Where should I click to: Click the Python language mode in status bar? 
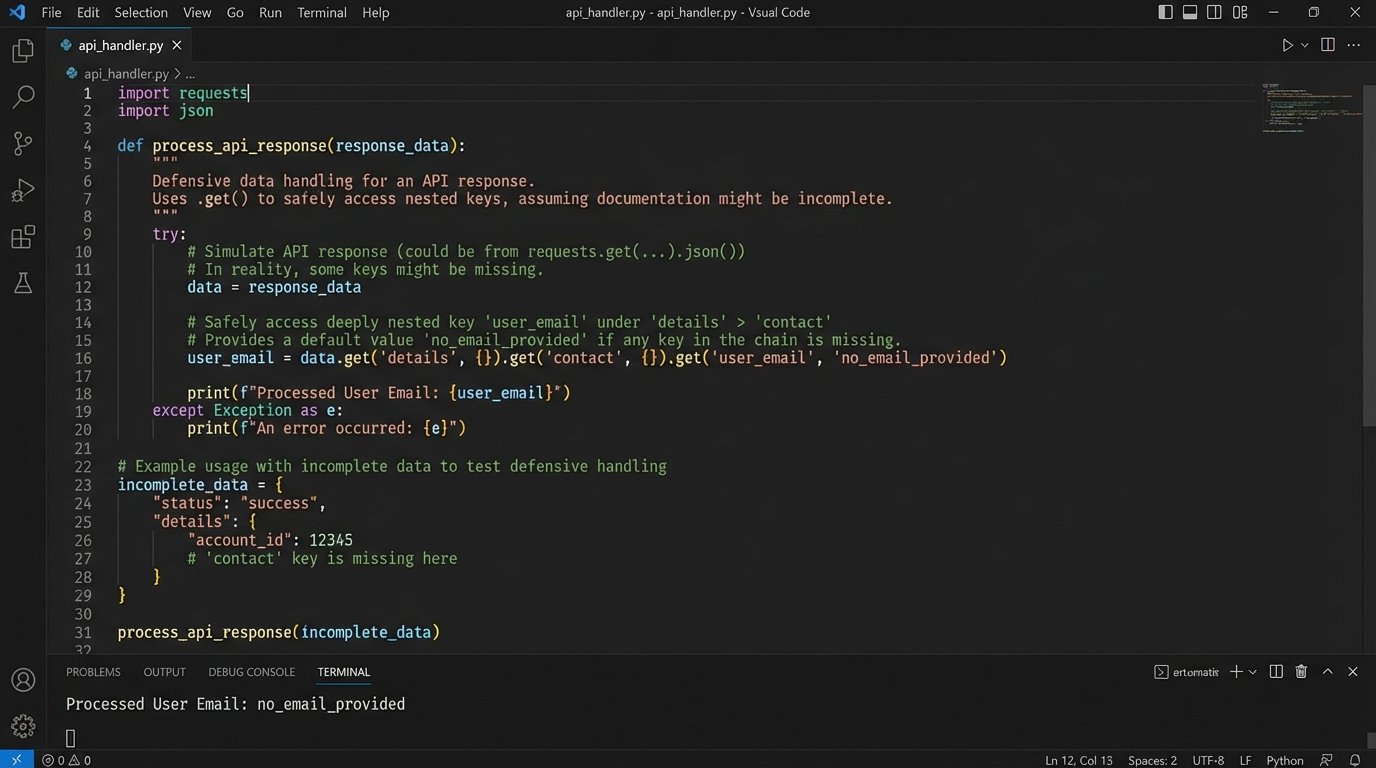tap(1284, 760)
